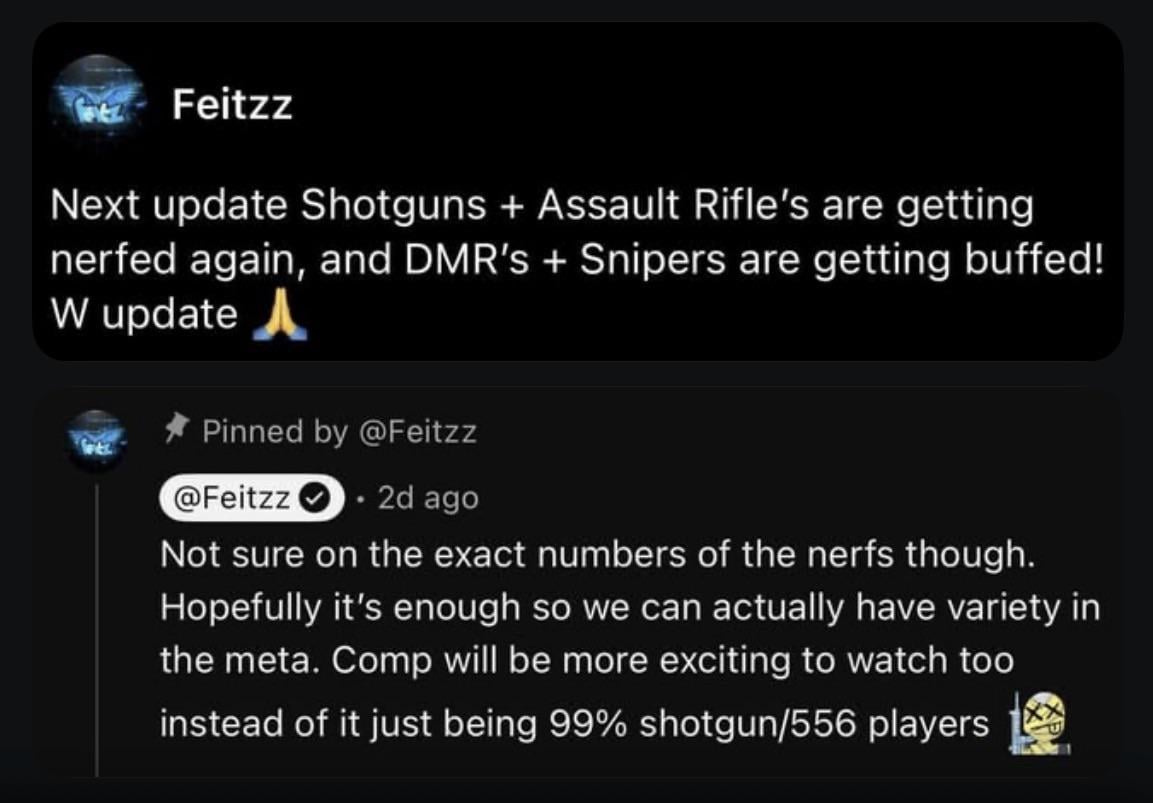
Task: Click the vertical reply thread line
Action: (x=97, y=630)
